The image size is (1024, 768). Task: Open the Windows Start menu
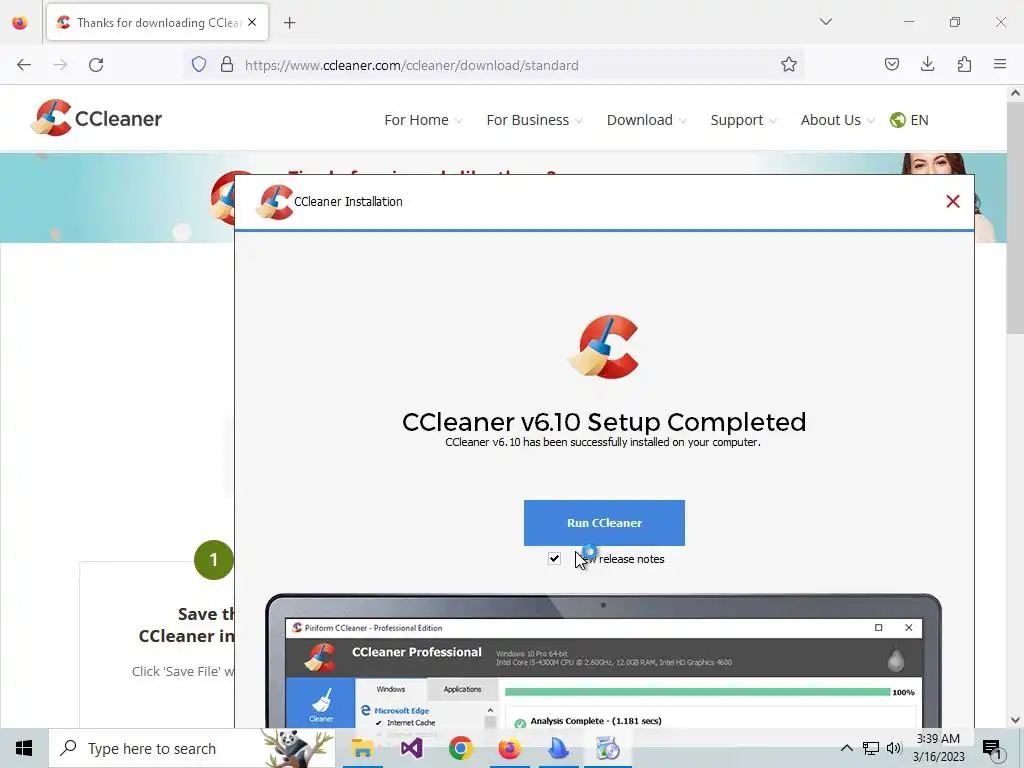click(x=24, y=748)
